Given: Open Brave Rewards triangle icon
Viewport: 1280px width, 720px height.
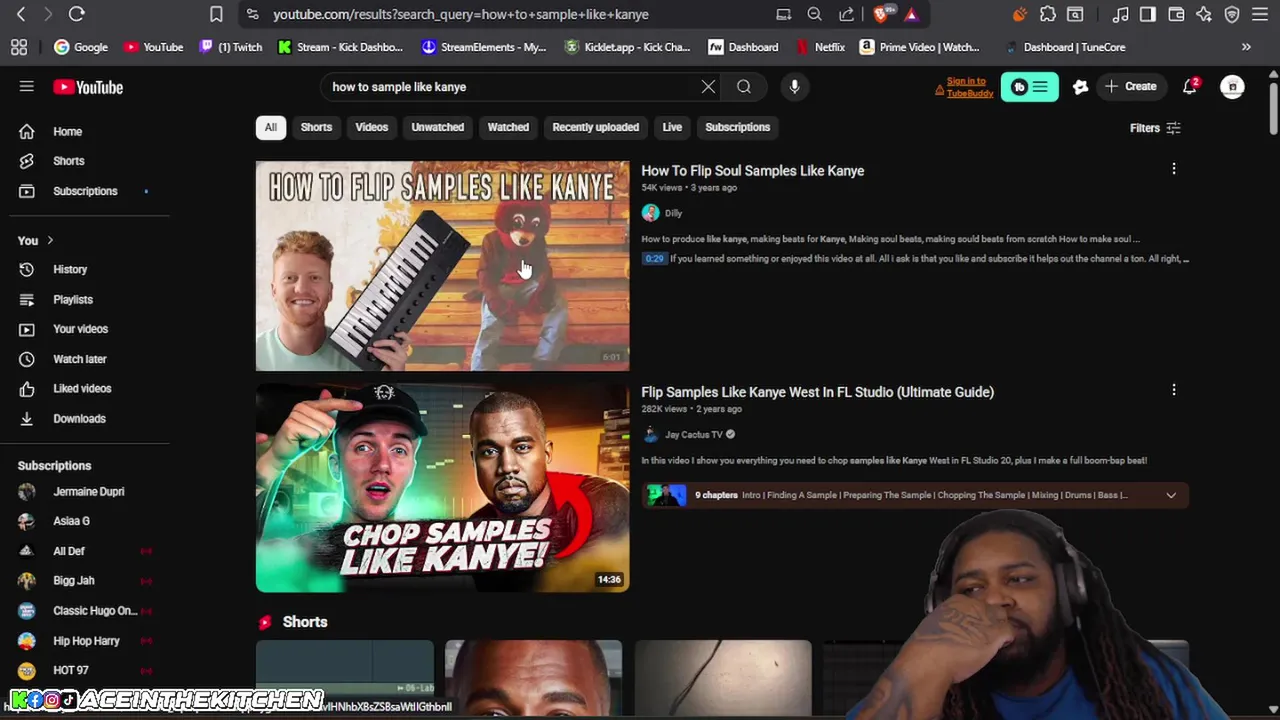Looking at the screenshot, I should [911, 14].
